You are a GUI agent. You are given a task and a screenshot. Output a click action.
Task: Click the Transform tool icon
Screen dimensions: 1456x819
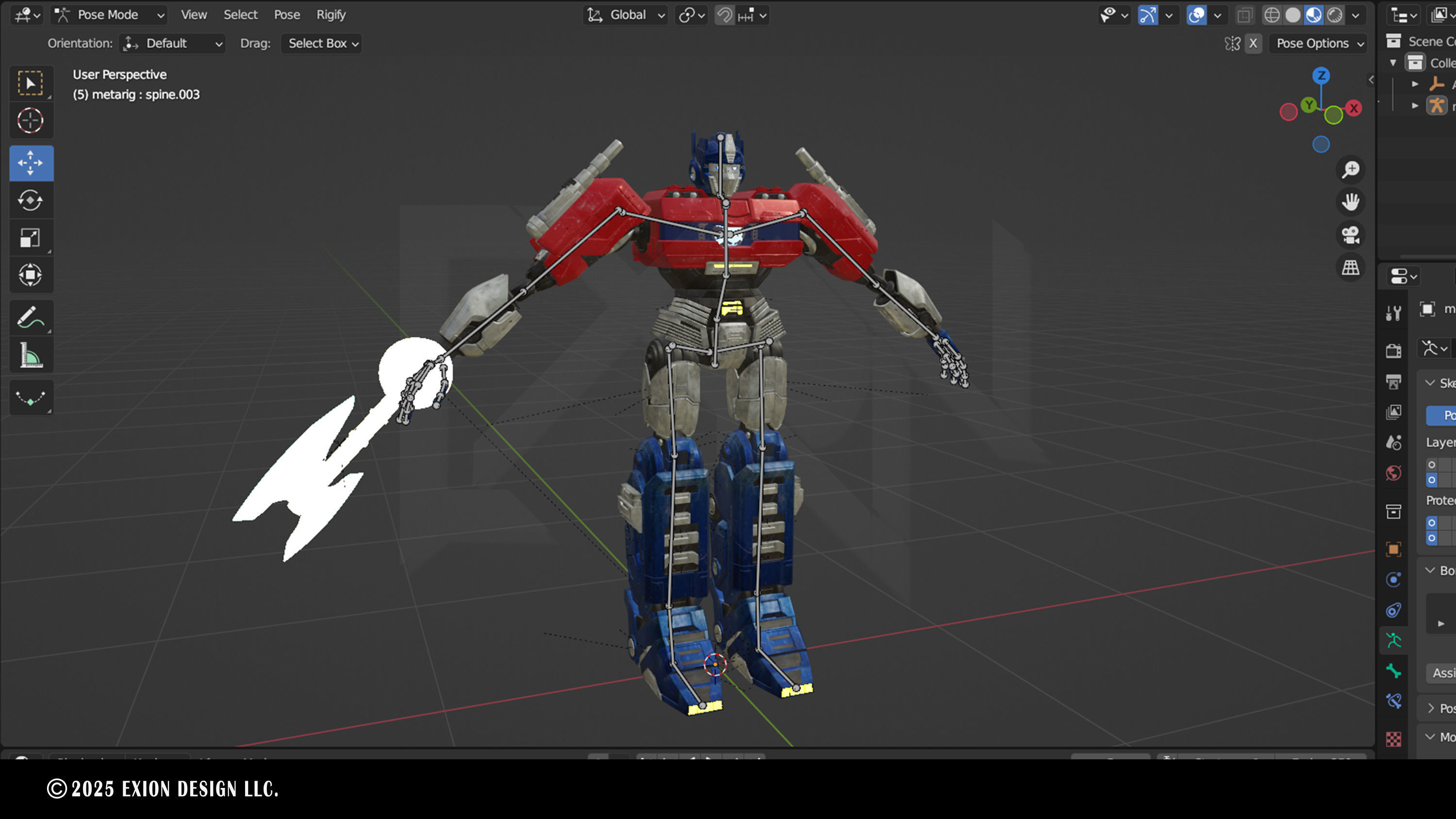31,275
